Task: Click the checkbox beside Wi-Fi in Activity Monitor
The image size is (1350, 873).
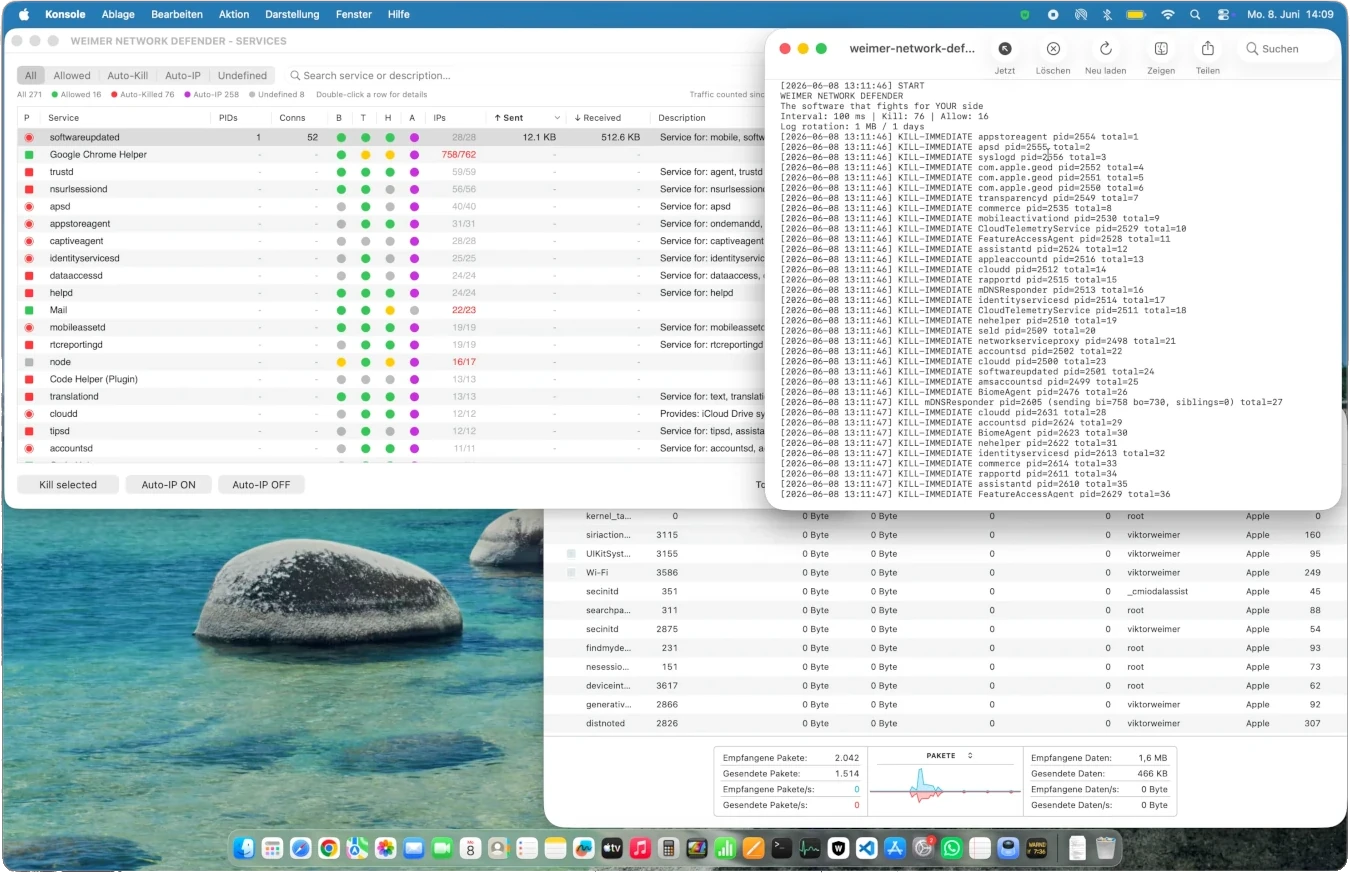Action: pos(571,572)
